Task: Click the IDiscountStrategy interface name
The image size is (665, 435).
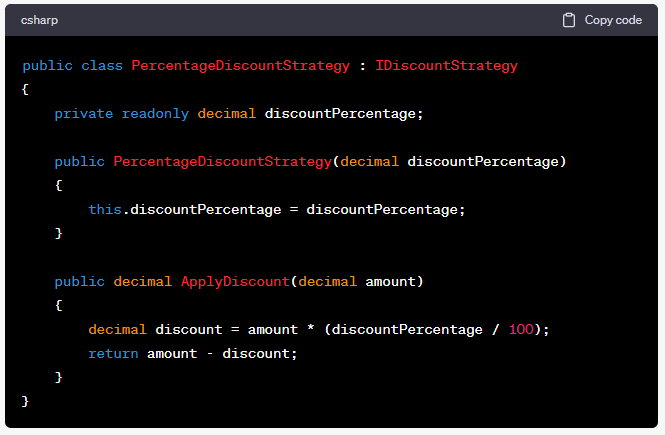Action: pos(446,66)
